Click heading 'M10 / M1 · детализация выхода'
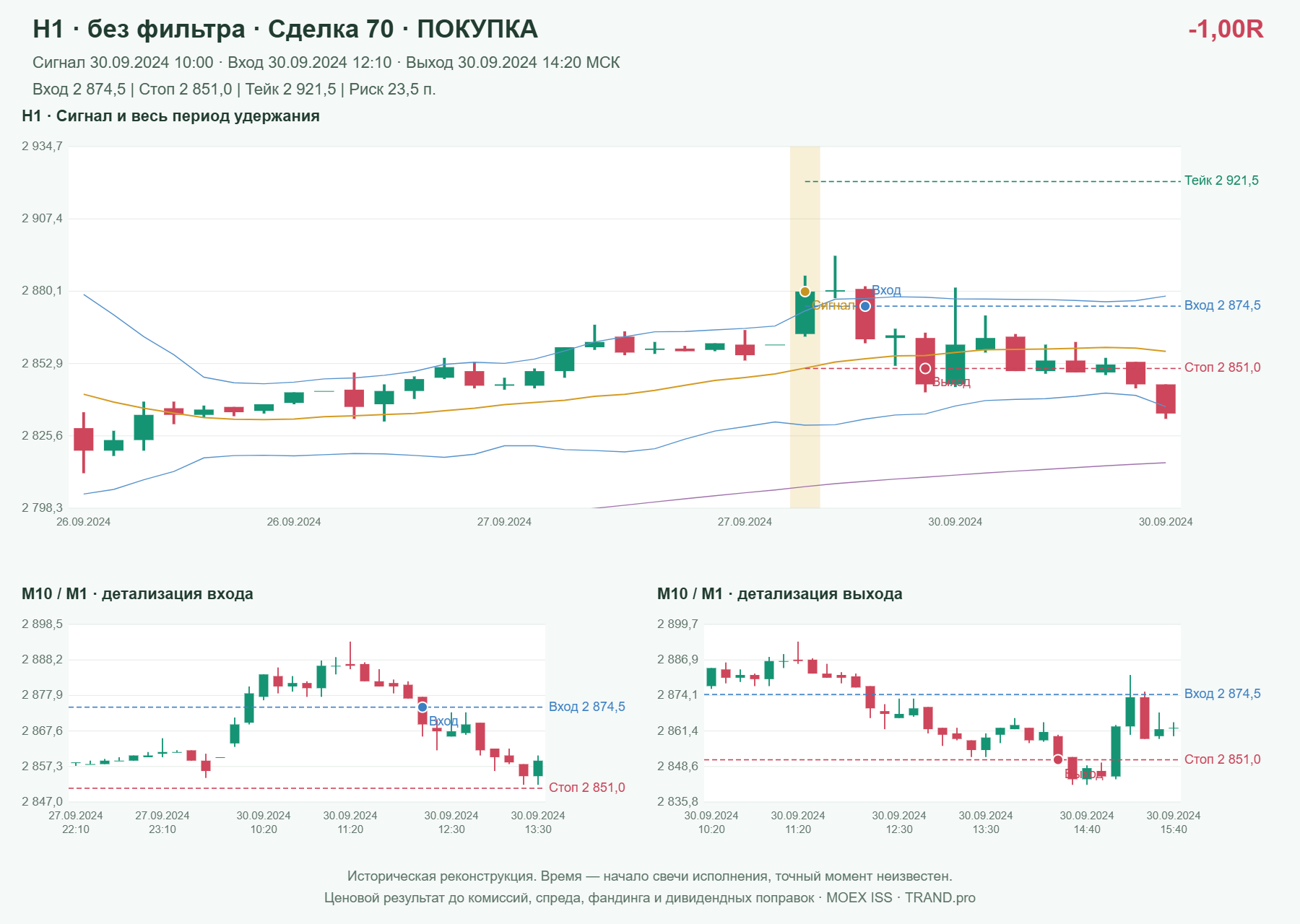The image size is (1300, 924). [x=779, y=594]
